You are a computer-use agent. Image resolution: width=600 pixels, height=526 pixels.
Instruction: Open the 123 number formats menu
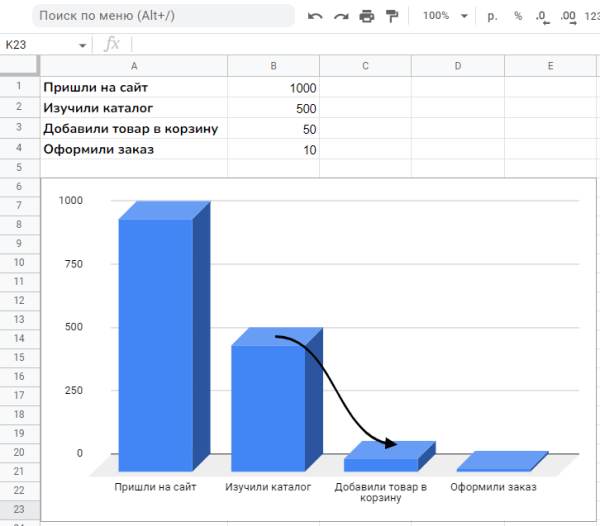(x=591, y=16)
